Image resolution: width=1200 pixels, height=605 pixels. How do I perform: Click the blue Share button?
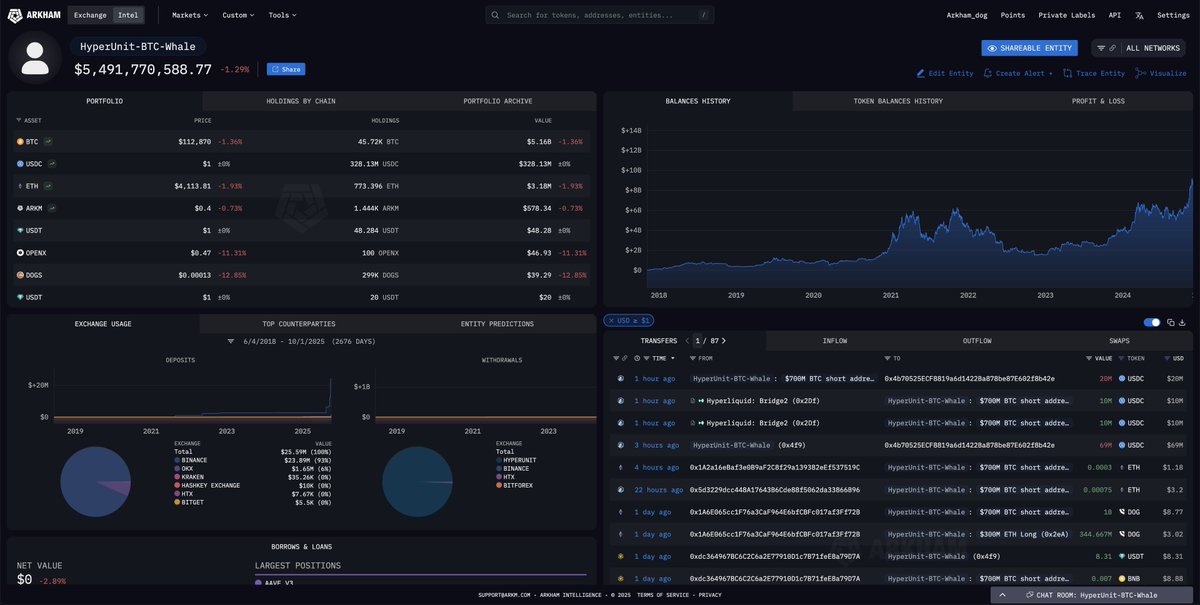coord(286,69)
